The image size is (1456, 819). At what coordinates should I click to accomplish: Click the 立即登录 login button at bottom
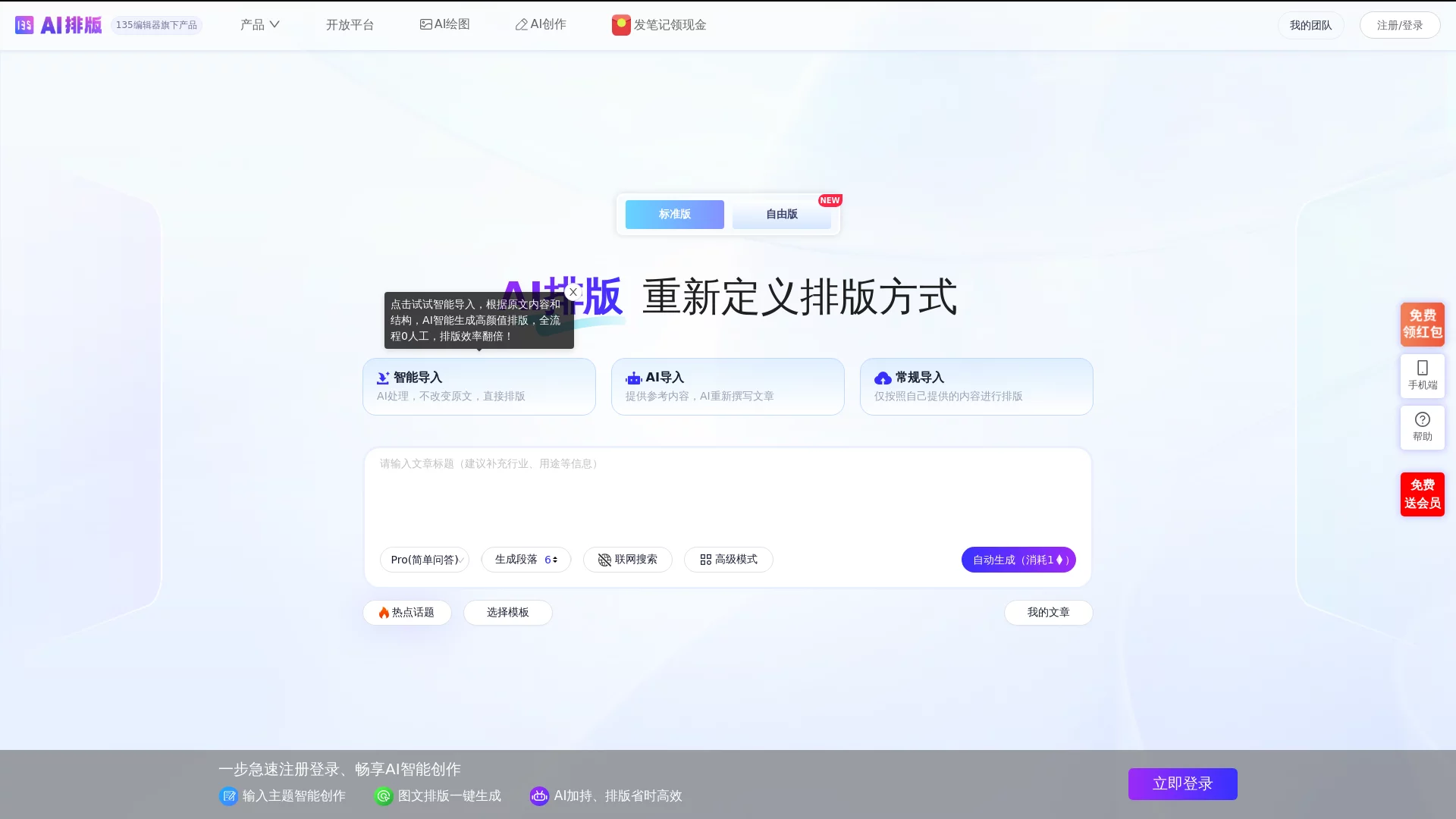click(x=1181, y=783)
